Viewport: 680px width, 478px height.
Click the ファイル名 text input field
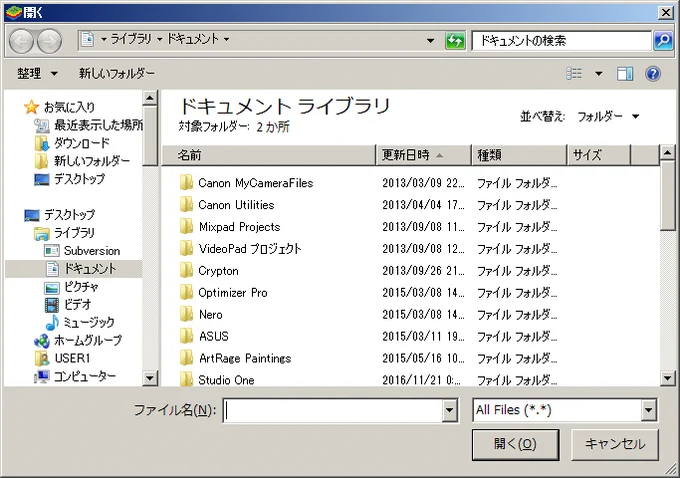click(333, 410)
